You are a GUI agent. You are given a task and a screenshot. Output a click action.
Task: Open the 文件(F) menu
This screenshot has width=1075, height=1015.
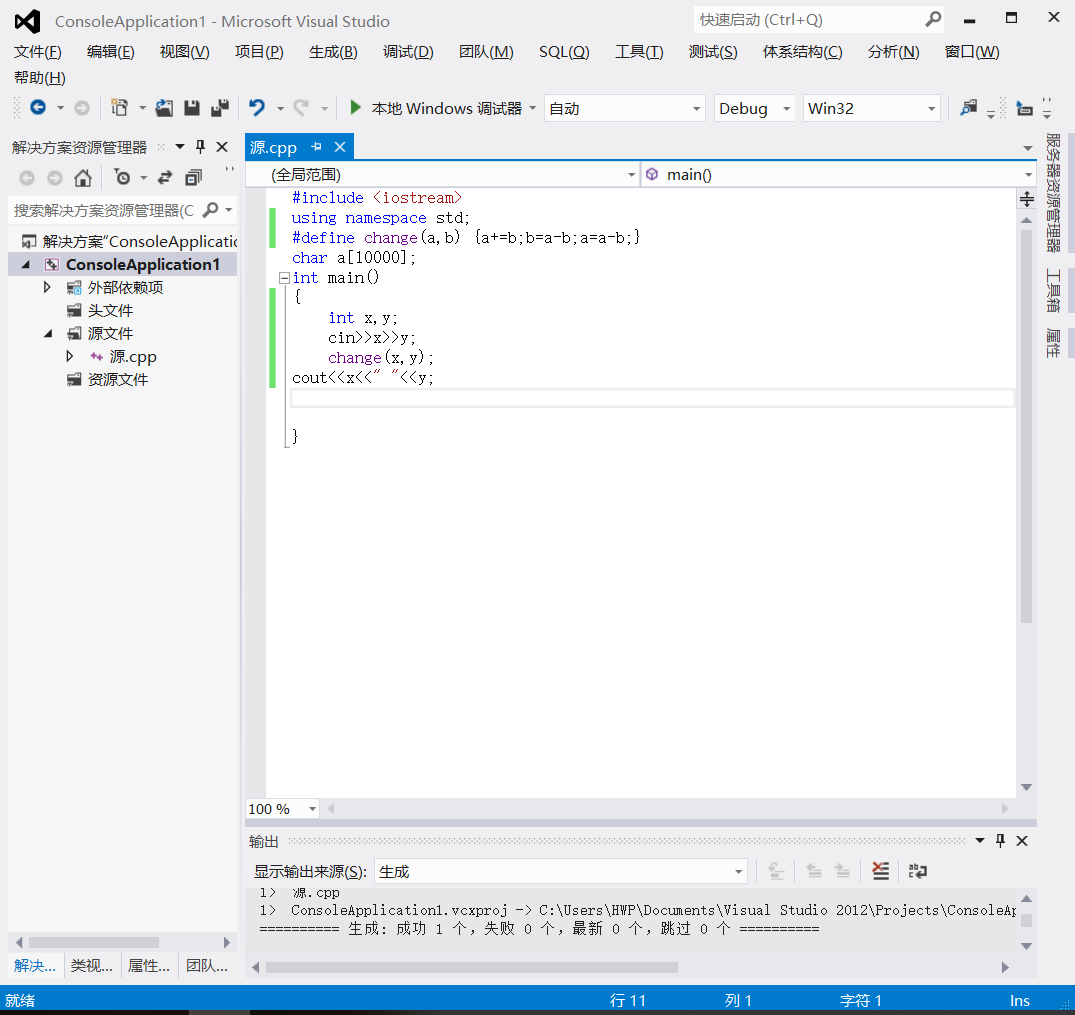tap(37, 51)
